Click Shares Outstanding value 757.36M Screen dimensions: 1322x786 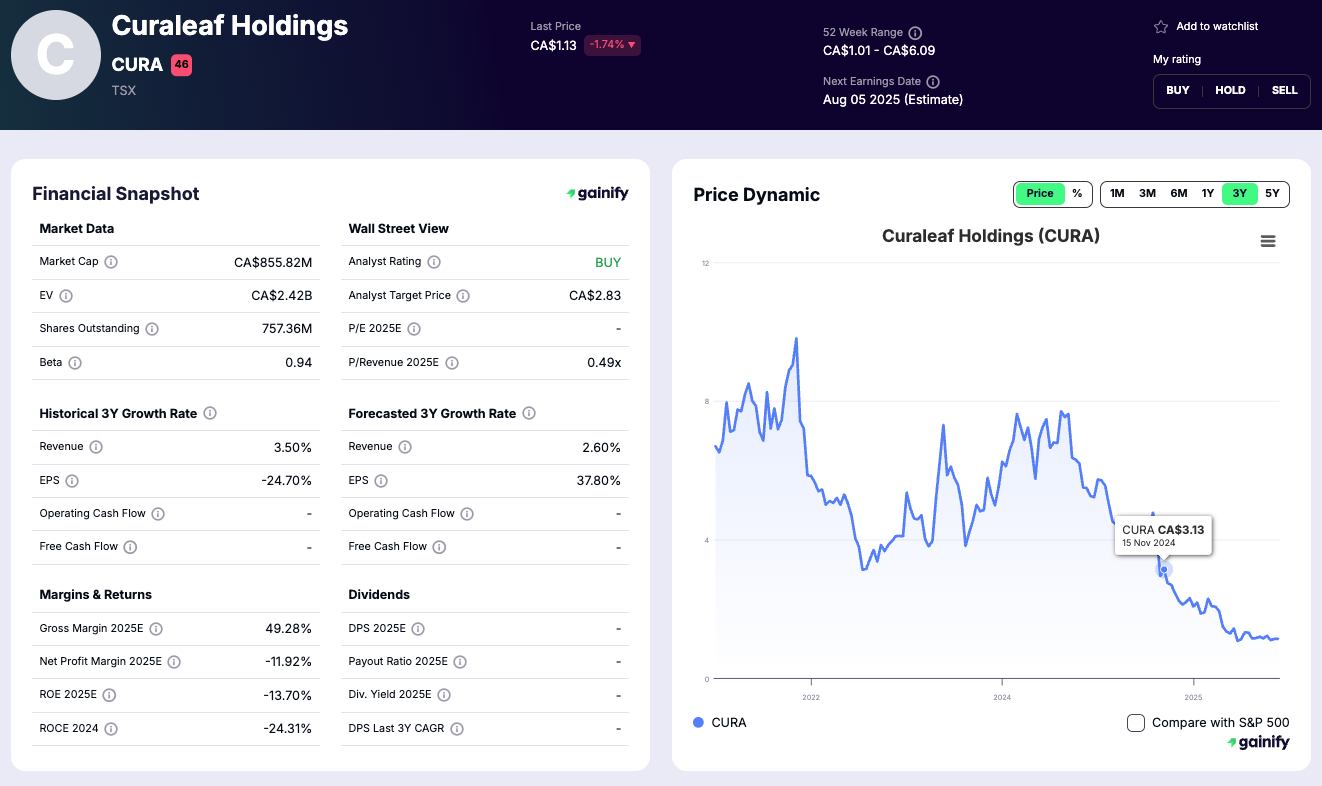tap(285, 329)
